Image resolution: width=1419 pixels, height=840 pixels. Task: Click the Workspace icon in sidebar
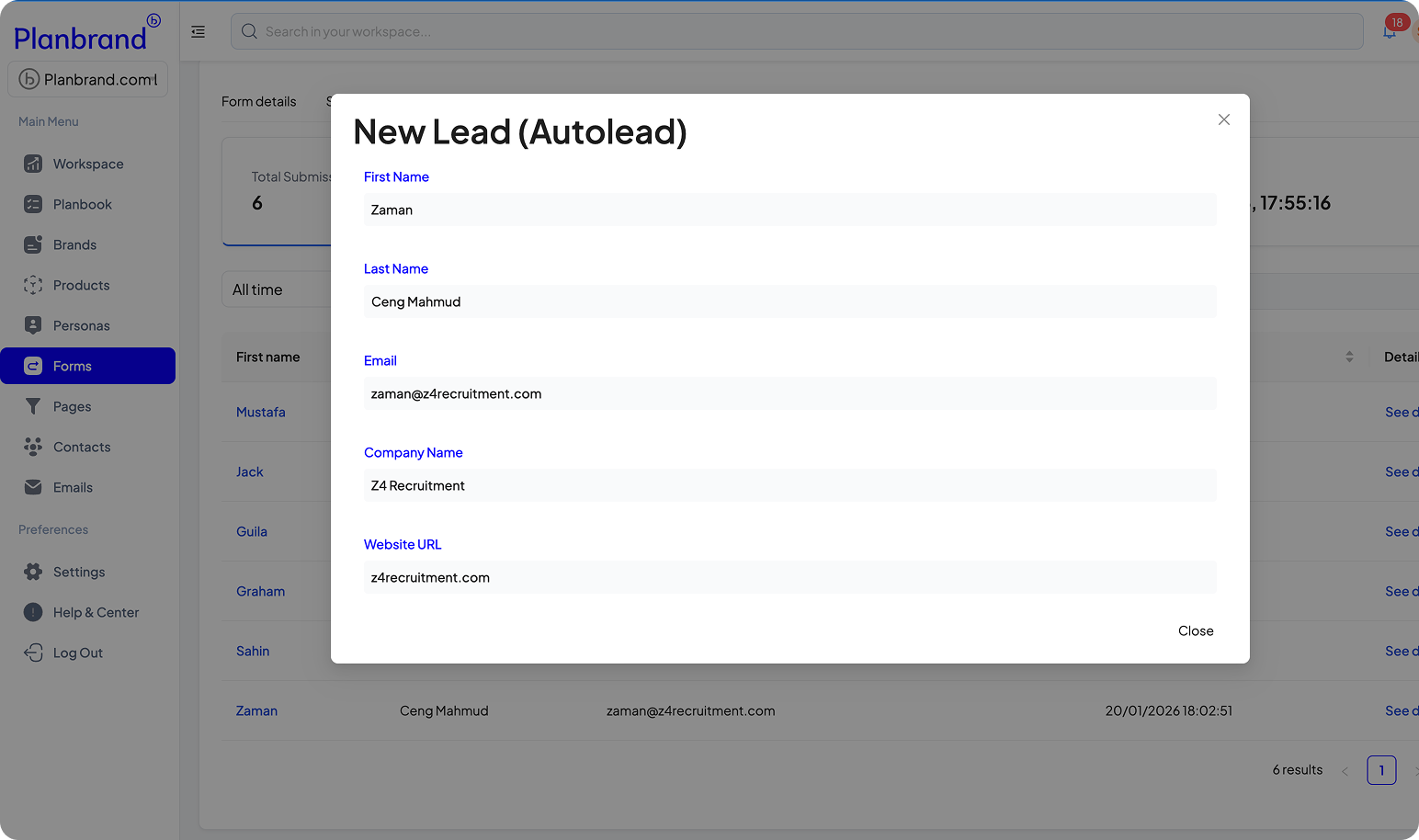click(33, 164)
